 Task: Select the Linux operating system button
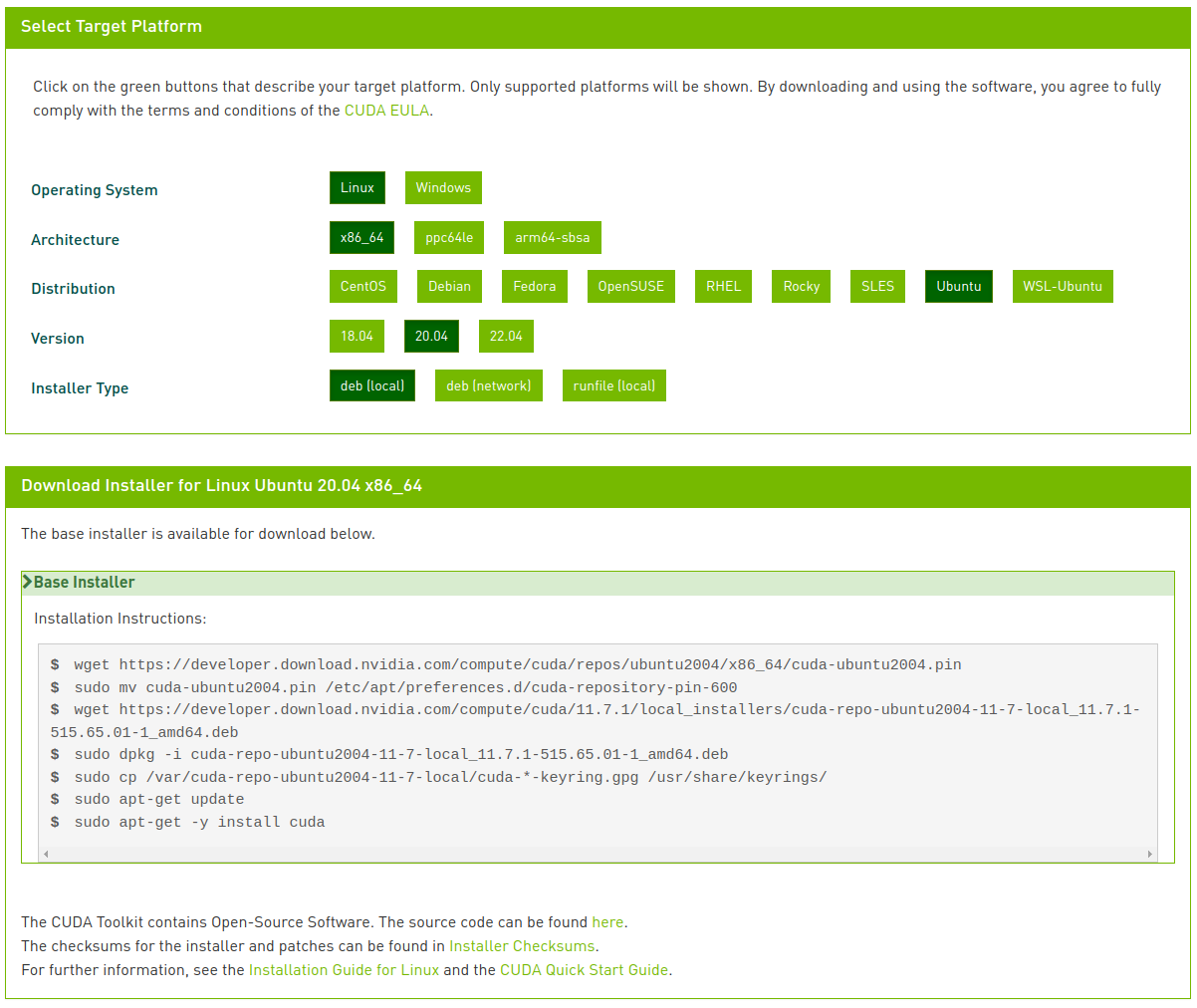coord(358,187)
